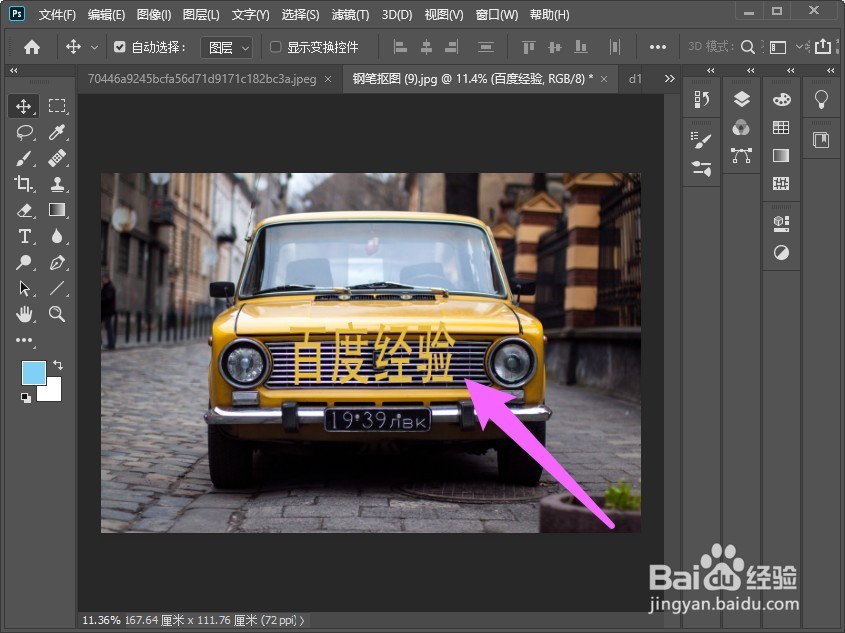Screen dimensions: 845x633
Task: Toggle the 自动选择 checkbox
Action: point(120,47)
